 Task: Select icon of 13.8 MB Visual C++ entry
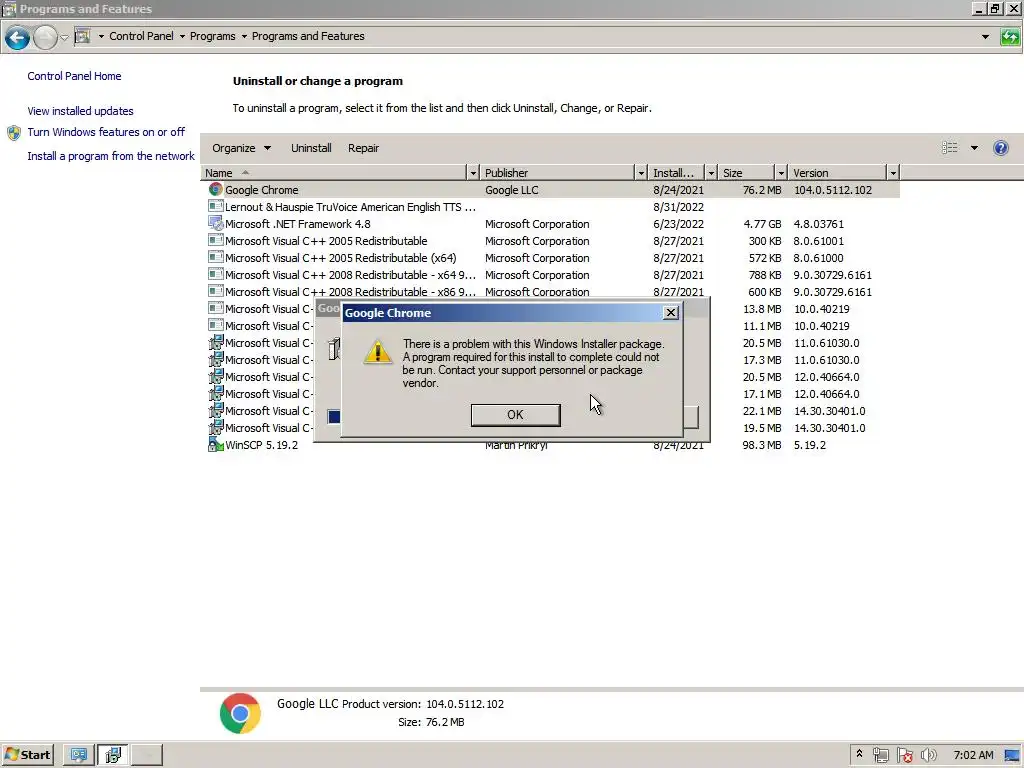point(216,308)
